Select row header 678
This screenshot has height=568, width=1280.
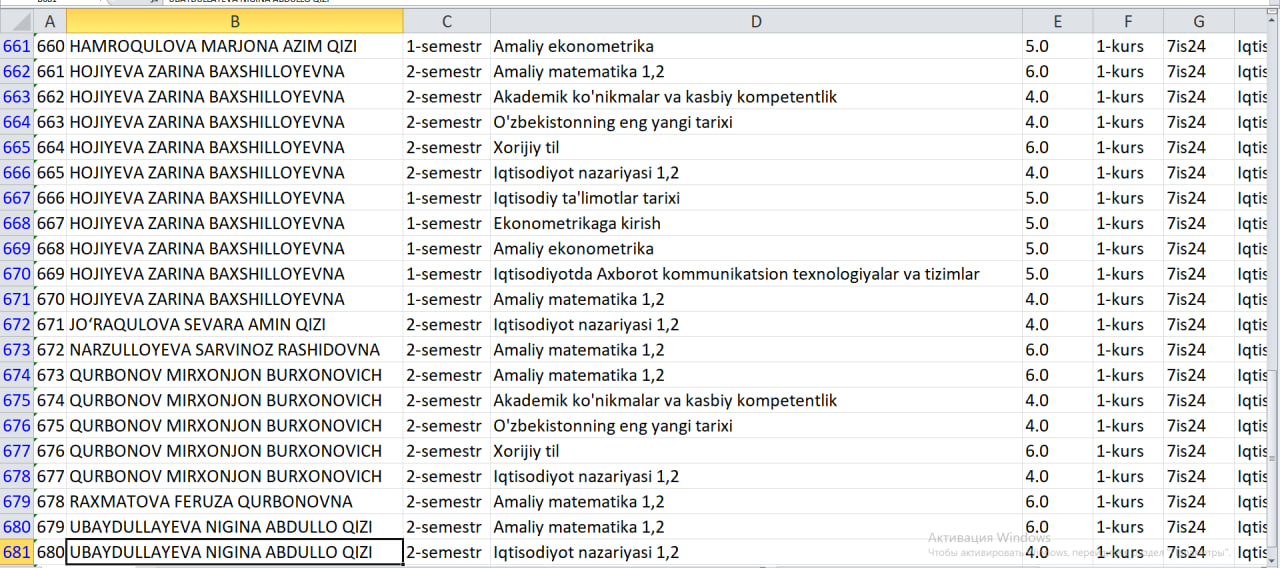click(17, 476)
